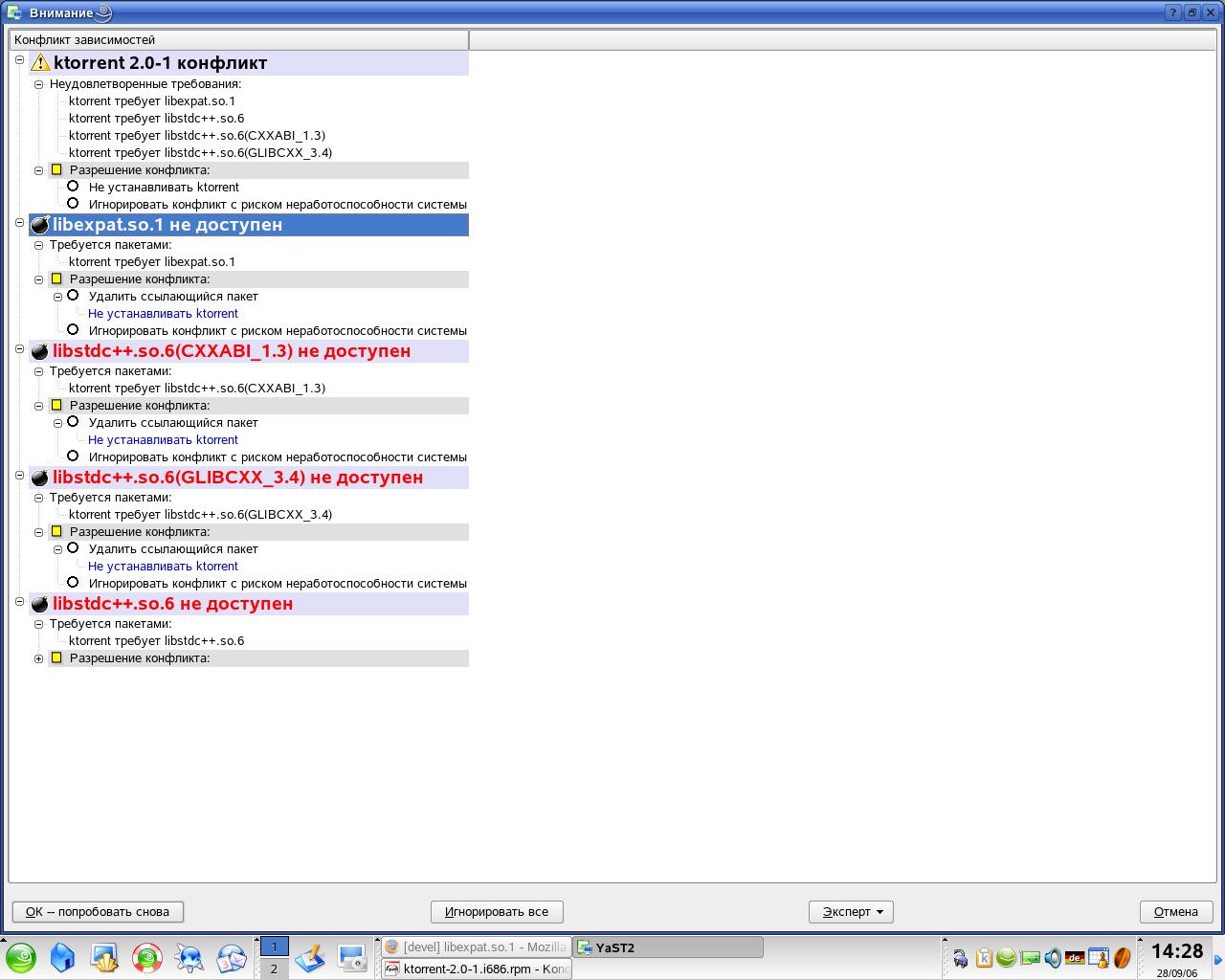The width and height of the screenshot is (1225, 980).
Task: Click the Klipper clipboard tray icon
Action: 984,957
